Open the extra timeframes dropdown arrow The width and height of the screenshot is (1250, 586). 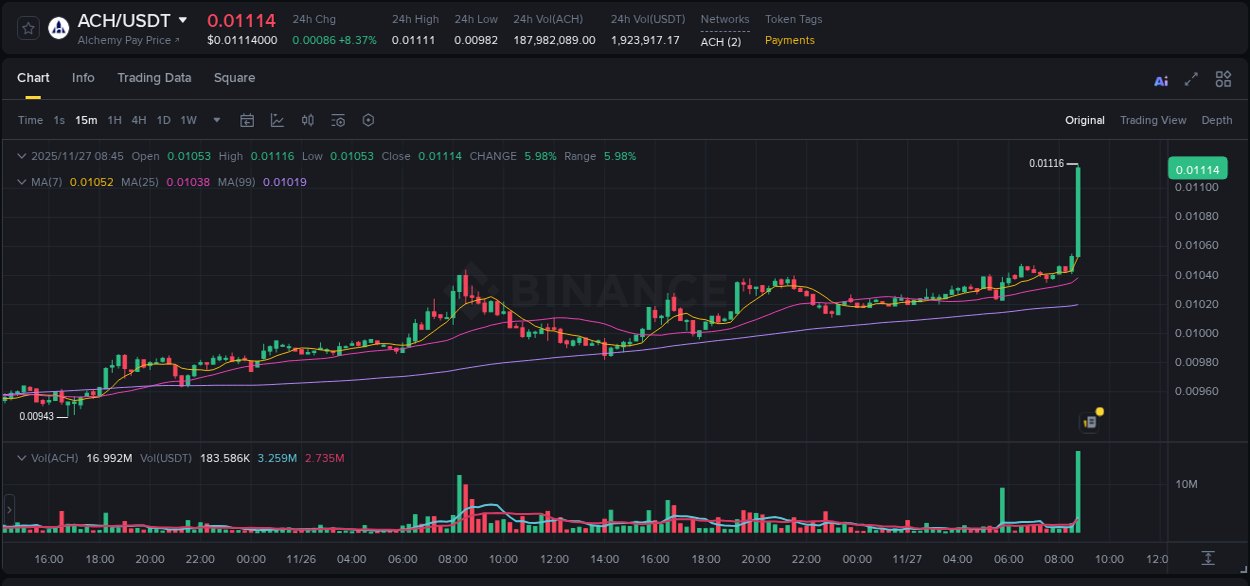pos(215,120)
